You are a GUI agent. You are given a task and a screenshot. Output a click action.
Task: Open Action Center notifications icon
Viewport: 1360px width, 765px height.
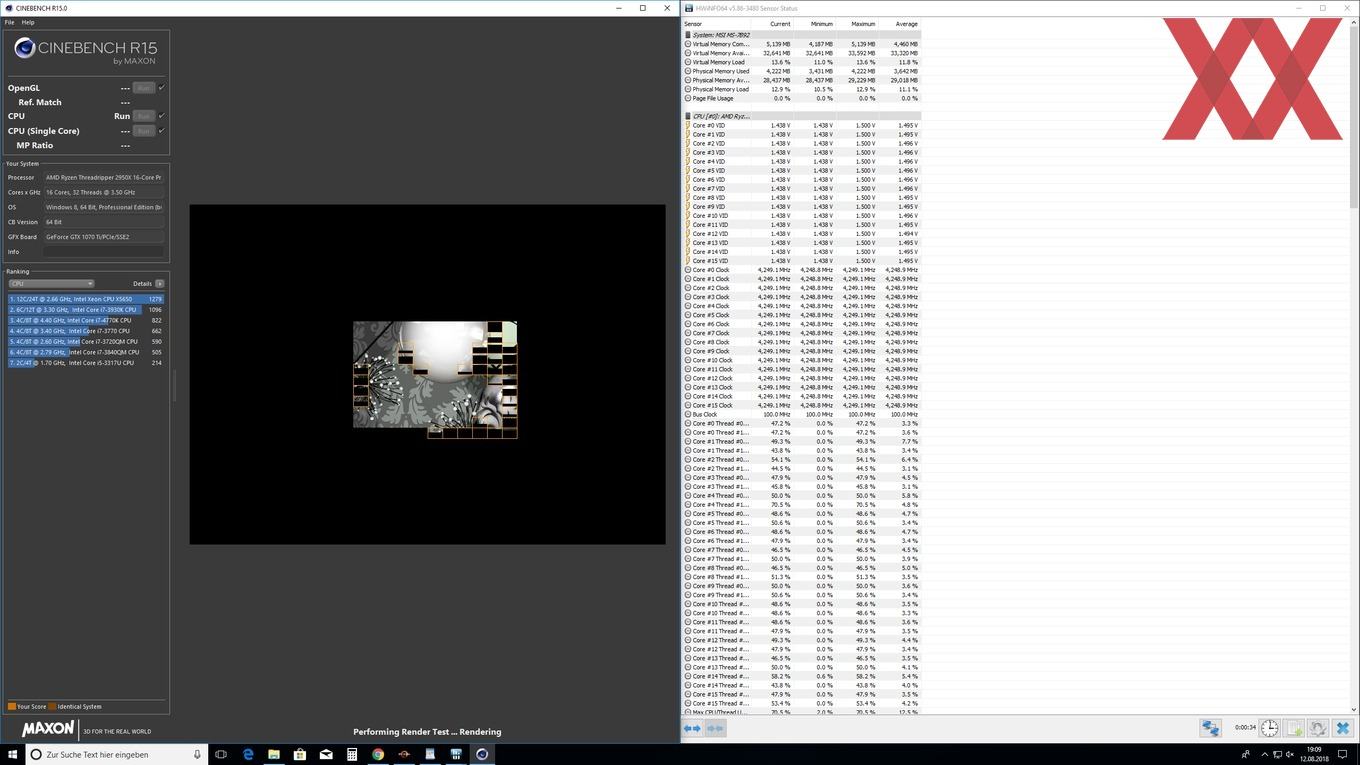1344,755
